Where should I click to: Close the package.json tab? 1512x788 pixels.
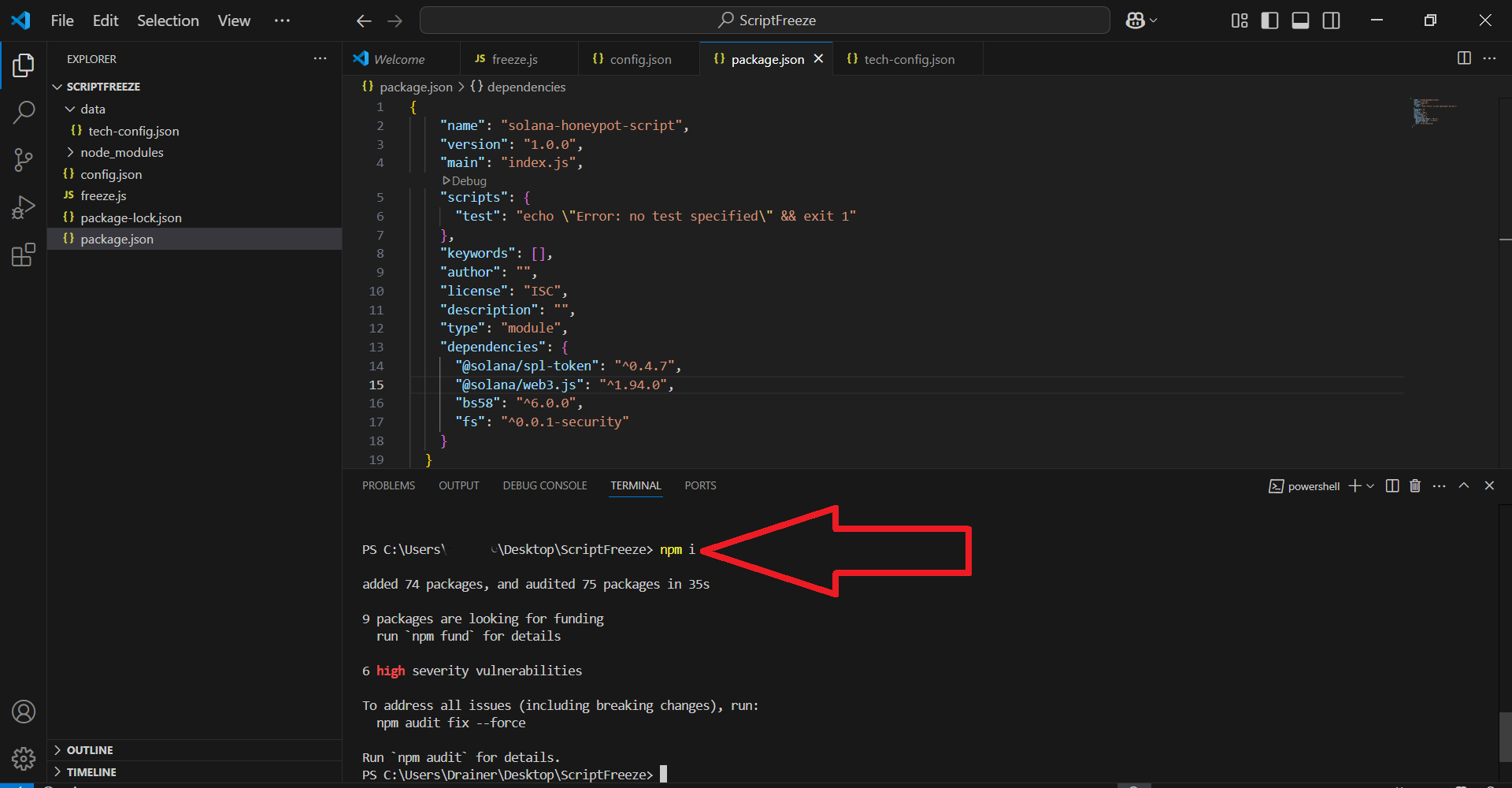[x=818, y=58]
